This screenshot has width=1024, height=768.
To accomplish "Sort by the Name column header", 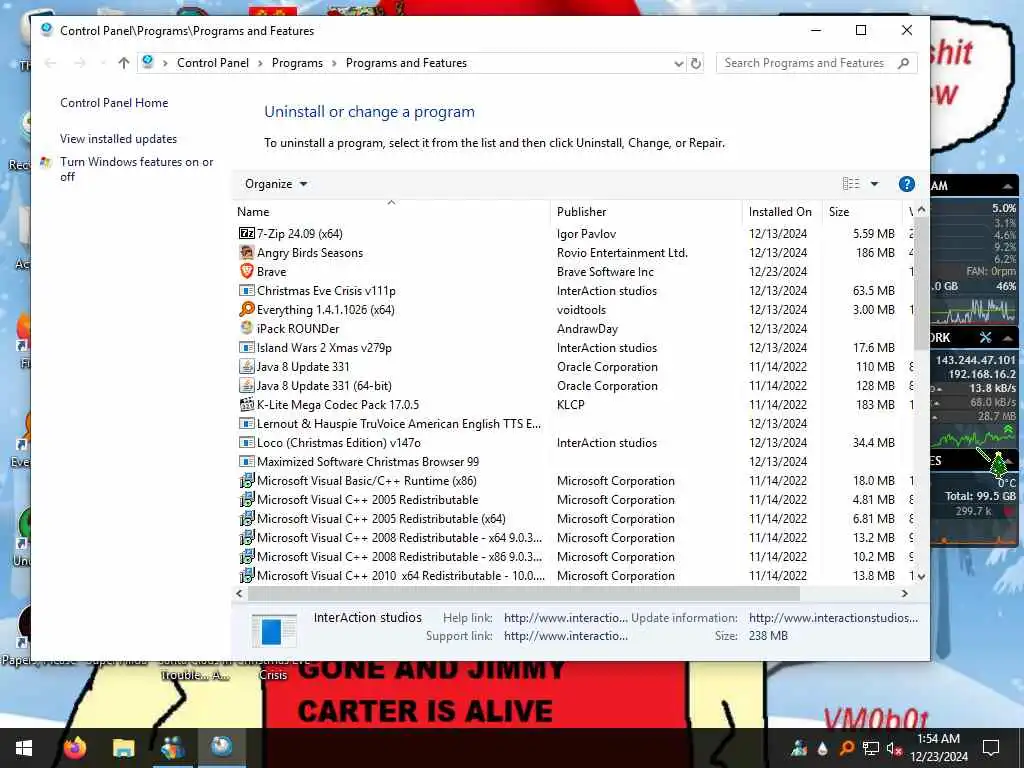I will (391, 212).
